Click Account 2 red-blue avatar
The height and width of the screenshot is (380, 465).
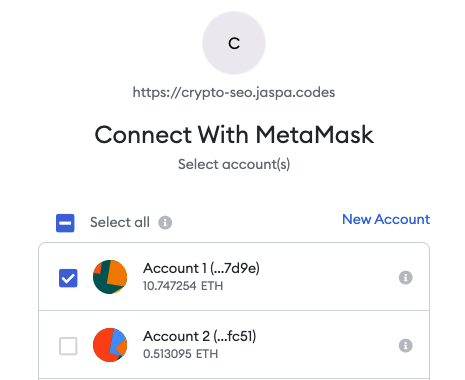[x=110, y=345]
